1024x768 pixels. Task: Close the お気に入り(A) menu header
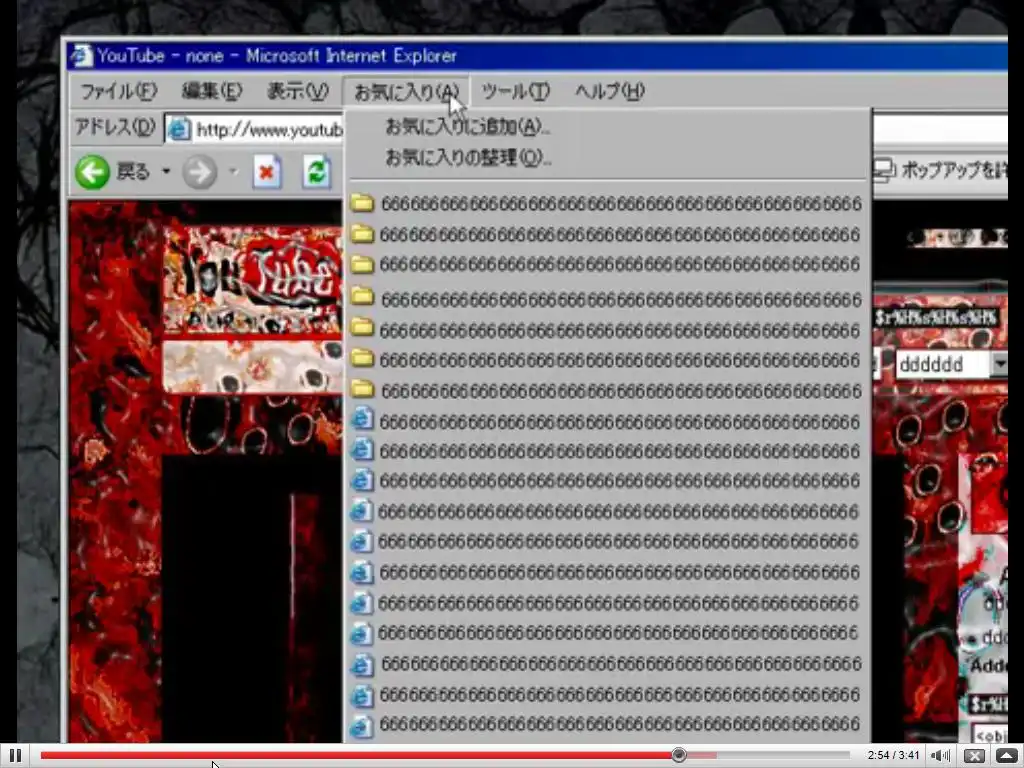coord(406,92)
